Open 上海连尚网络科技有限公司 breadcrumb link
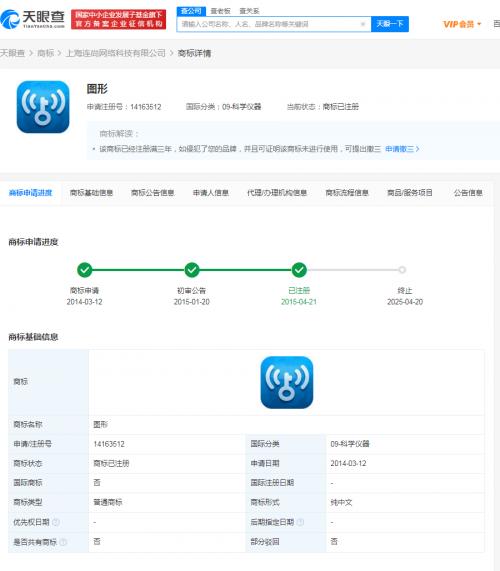The width and height of the screenshot is (500, 571). 116,53
